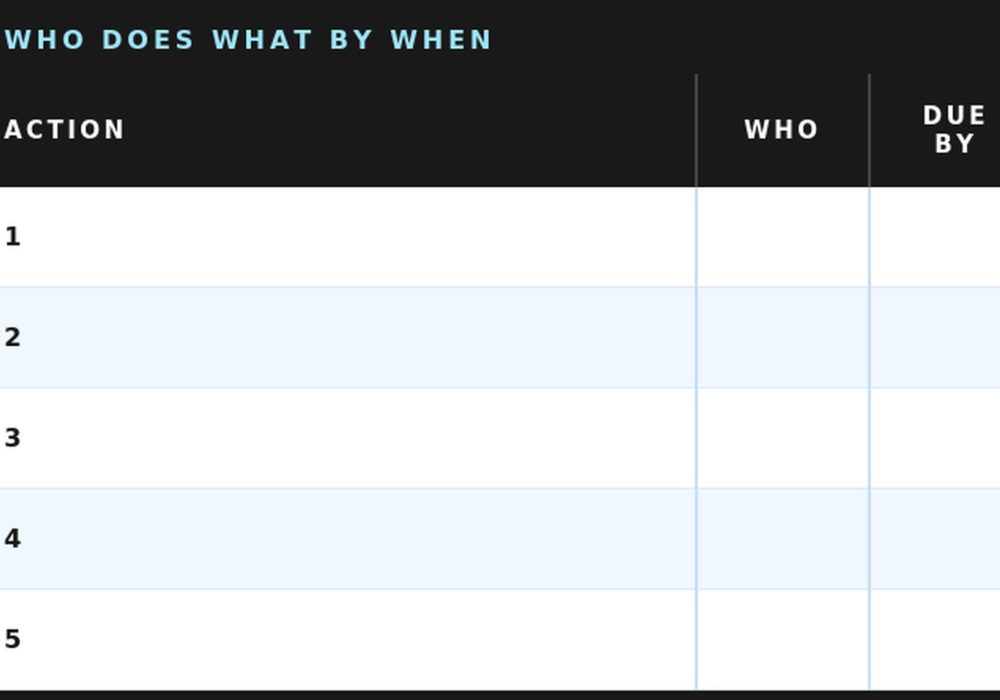Select the Who cell for row 2

tap(782, 338)
